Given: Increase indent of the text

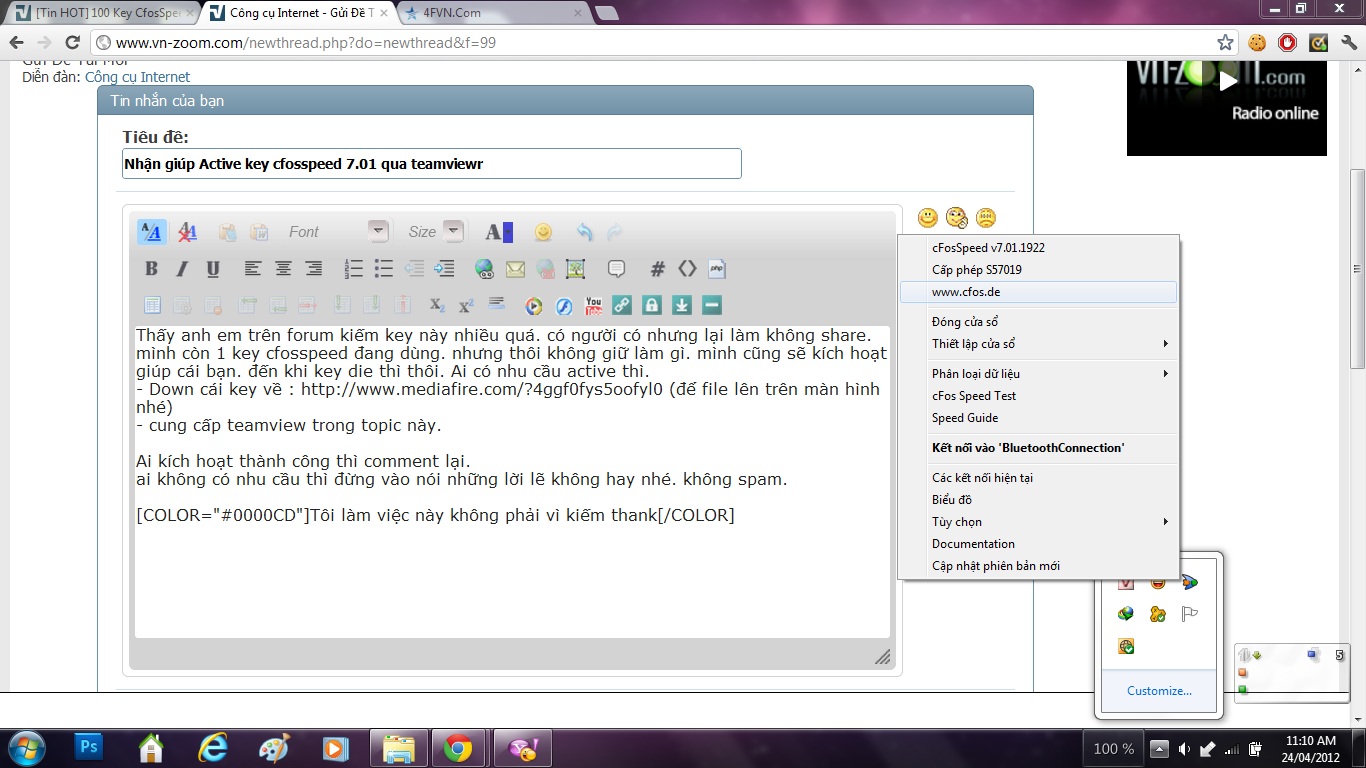Looking at the screenshot, I should point(445,269).
